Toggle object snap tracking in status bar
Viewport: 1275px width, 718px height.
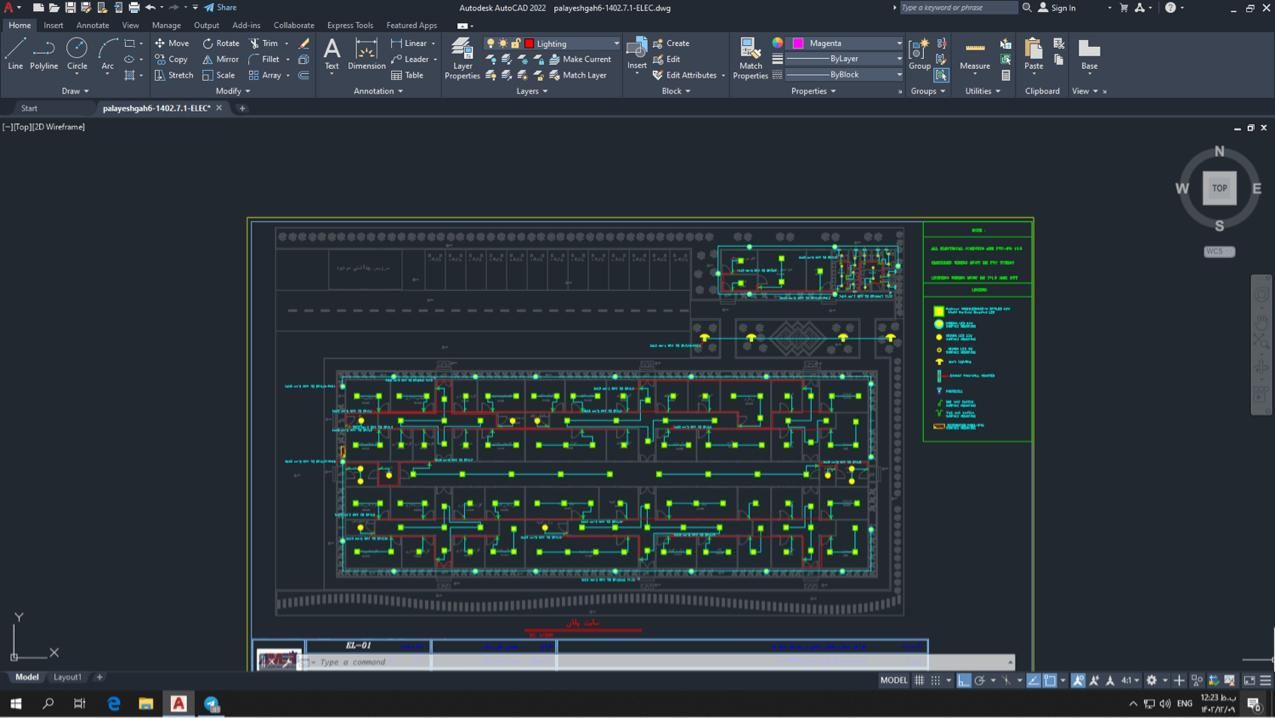(x=1034, y=680)
